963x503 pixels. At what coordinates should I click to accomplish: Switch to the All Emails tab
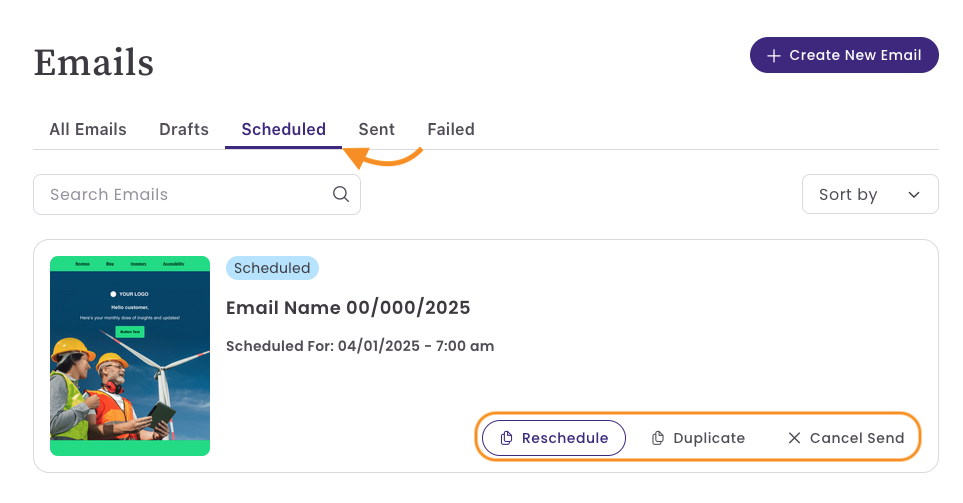point(88,129)
